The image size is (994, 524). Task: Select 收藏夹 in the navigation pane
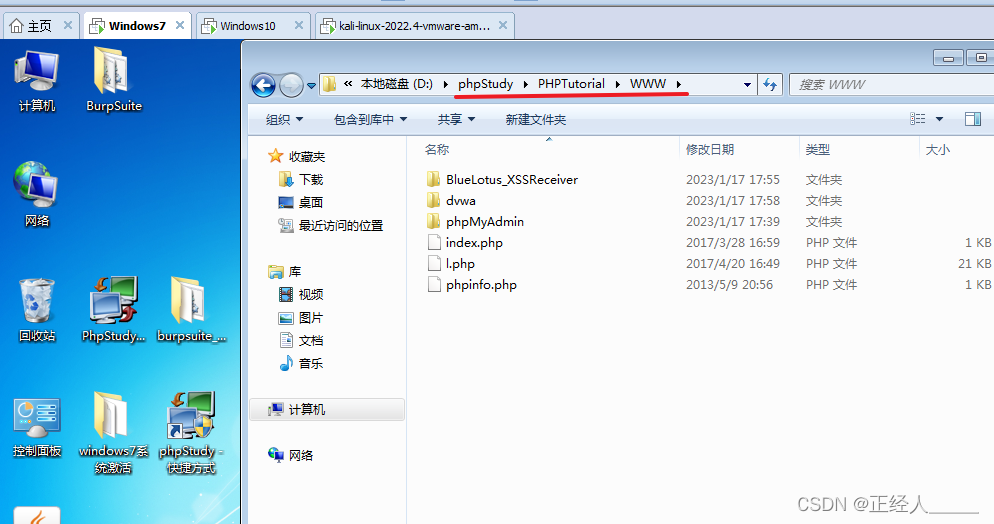click(297, 156)
